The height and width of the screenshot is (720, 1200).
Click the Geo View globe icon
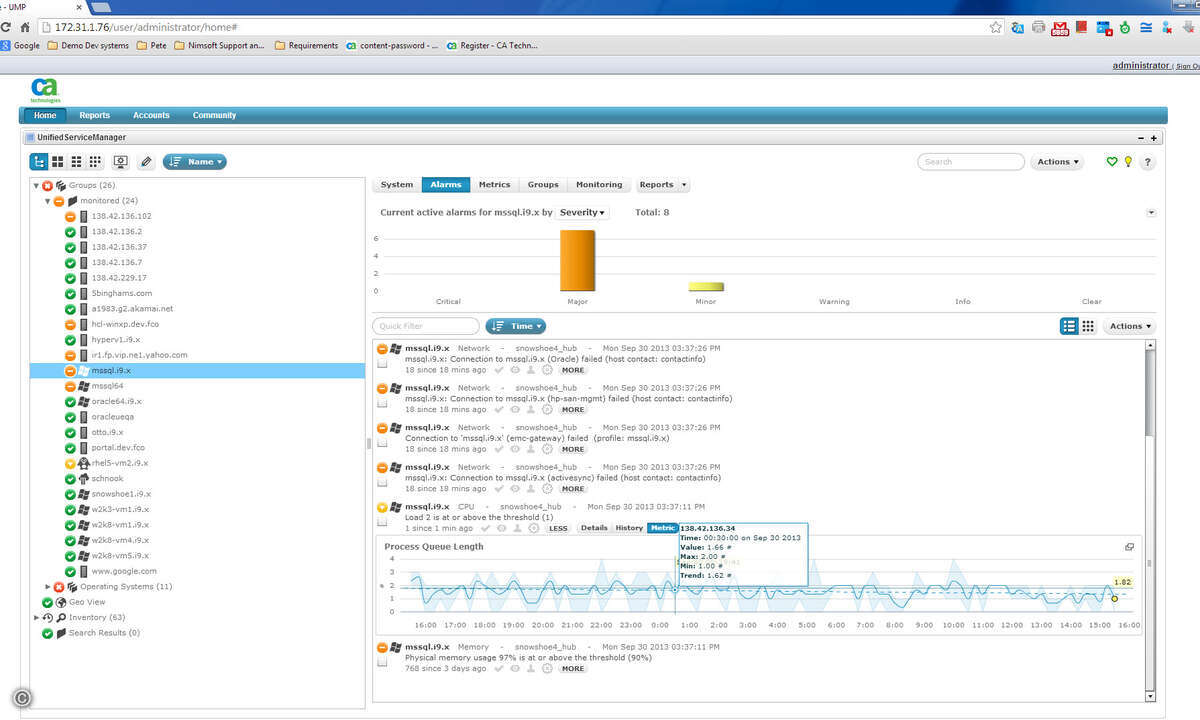click(61, 602)
